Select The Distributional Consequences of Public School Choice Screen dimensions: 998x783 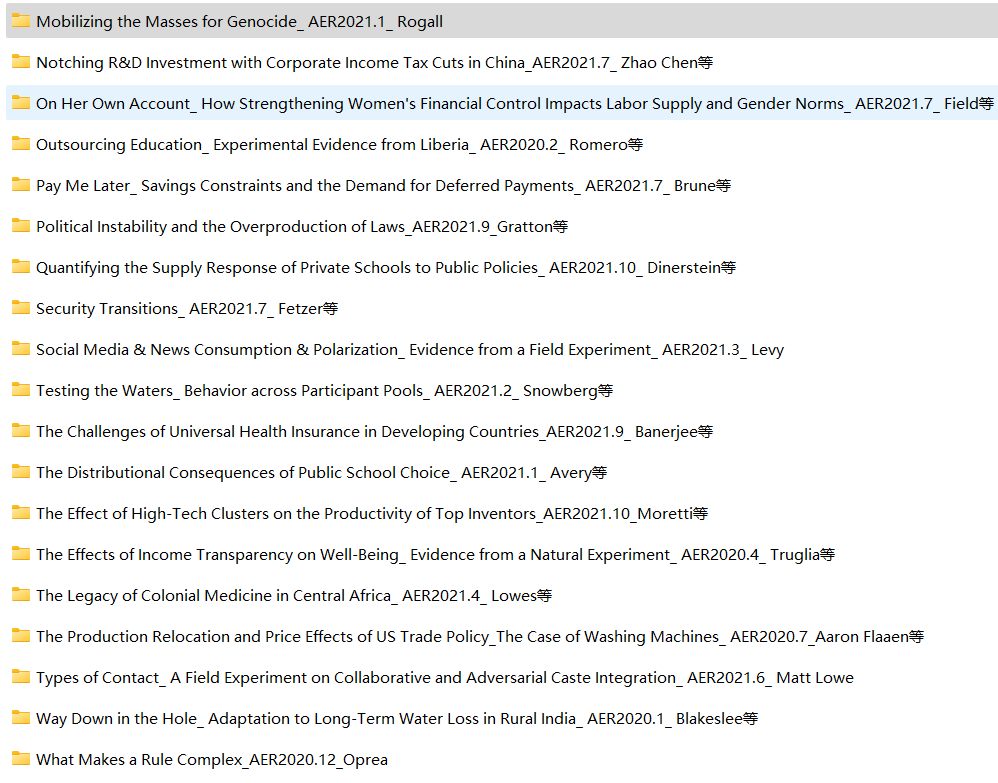coord(321,472)
